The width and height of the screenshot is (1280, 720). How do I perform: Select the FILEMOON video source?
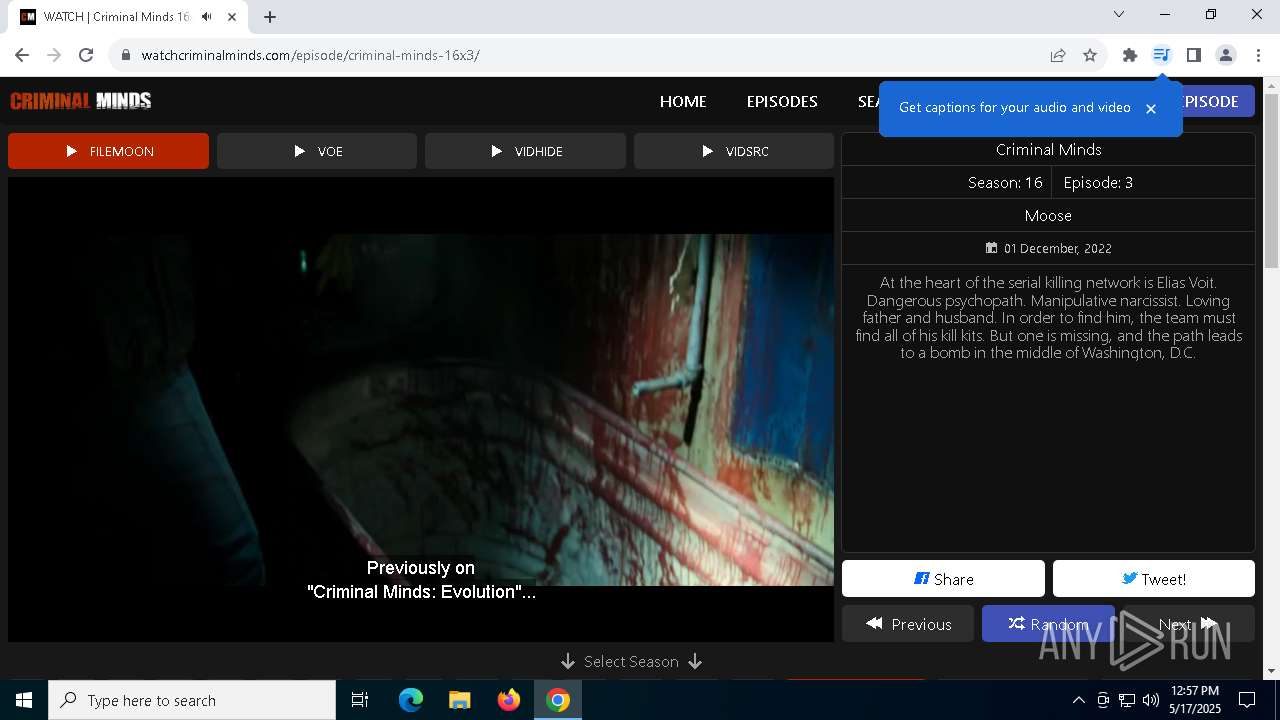pyautogui.click(x=108, y=151)
